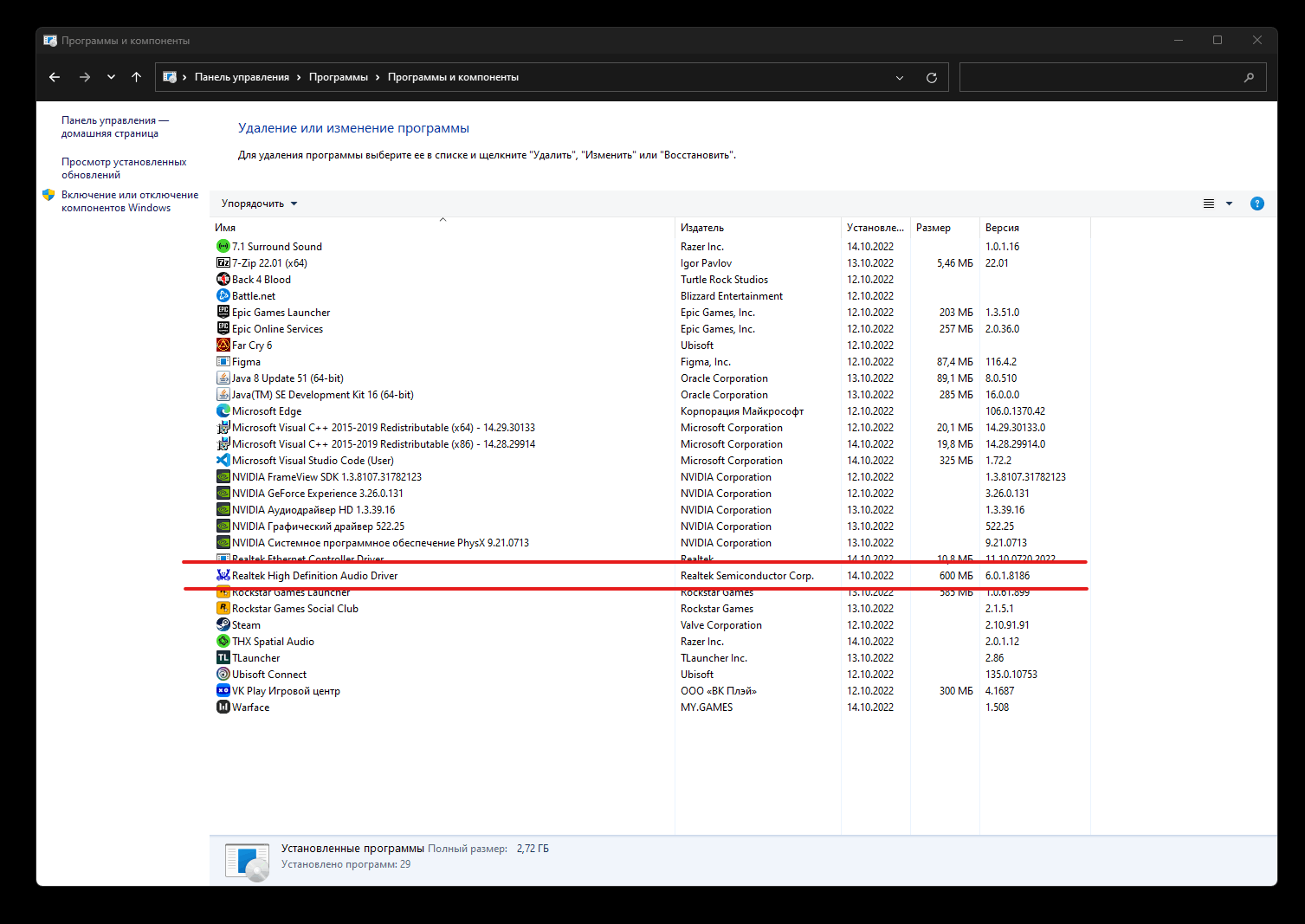Image resolution: width=1305 pixels, height=924 pixels.
Task: Click the Steam program icon
Action: coord(223,625)
